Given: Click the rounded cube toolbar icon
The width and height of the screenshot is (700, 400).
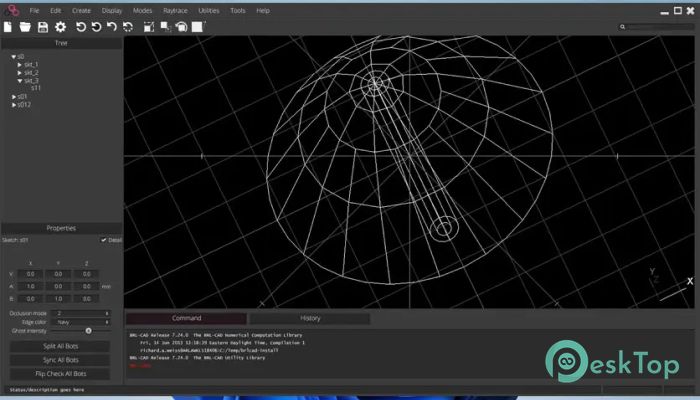Looking at the screenshot, I should (x=181, y=27).
